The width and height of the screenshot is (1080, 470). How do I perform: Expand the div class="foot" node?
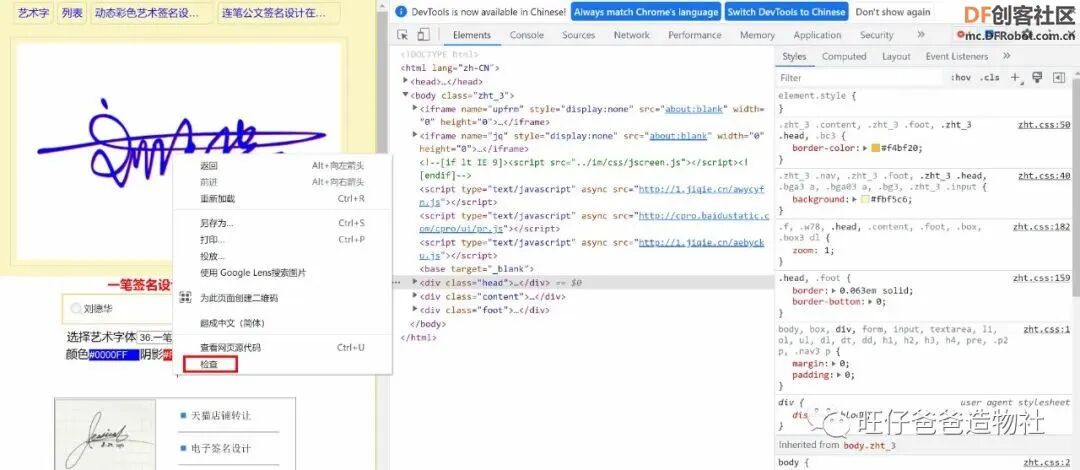coord(415,309)
